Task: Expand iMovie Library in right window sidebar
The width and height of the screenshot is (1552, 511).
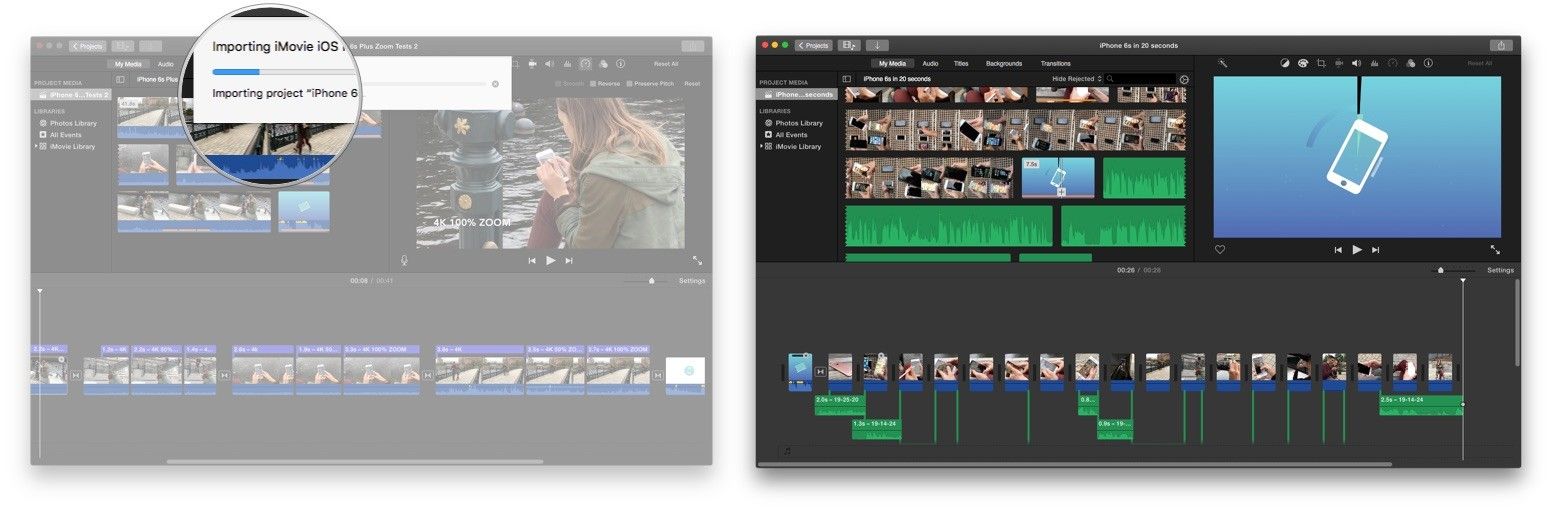Action: [762, 147]
